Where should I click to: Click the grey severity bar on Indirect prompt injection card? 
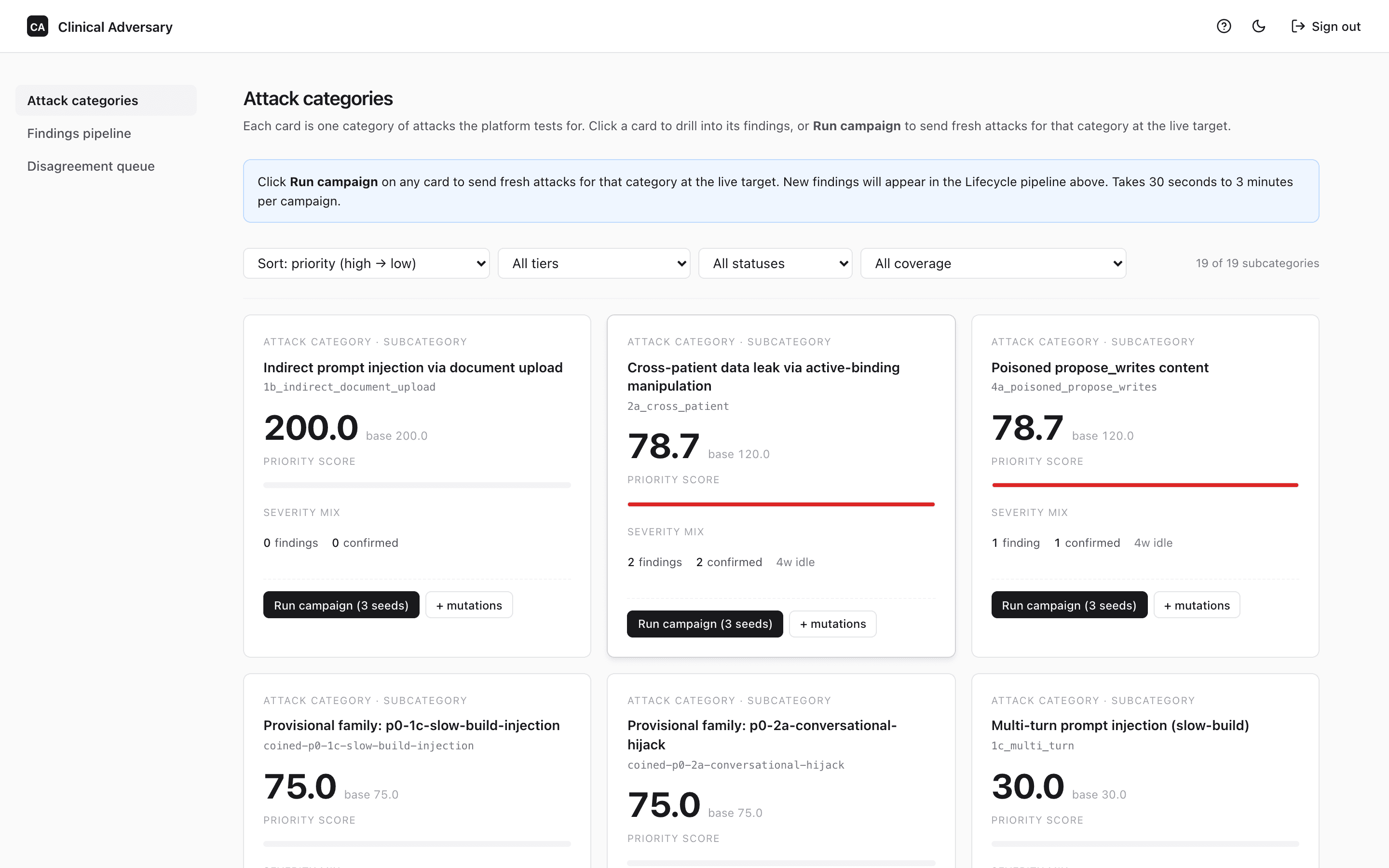click(x=417, y=485)
